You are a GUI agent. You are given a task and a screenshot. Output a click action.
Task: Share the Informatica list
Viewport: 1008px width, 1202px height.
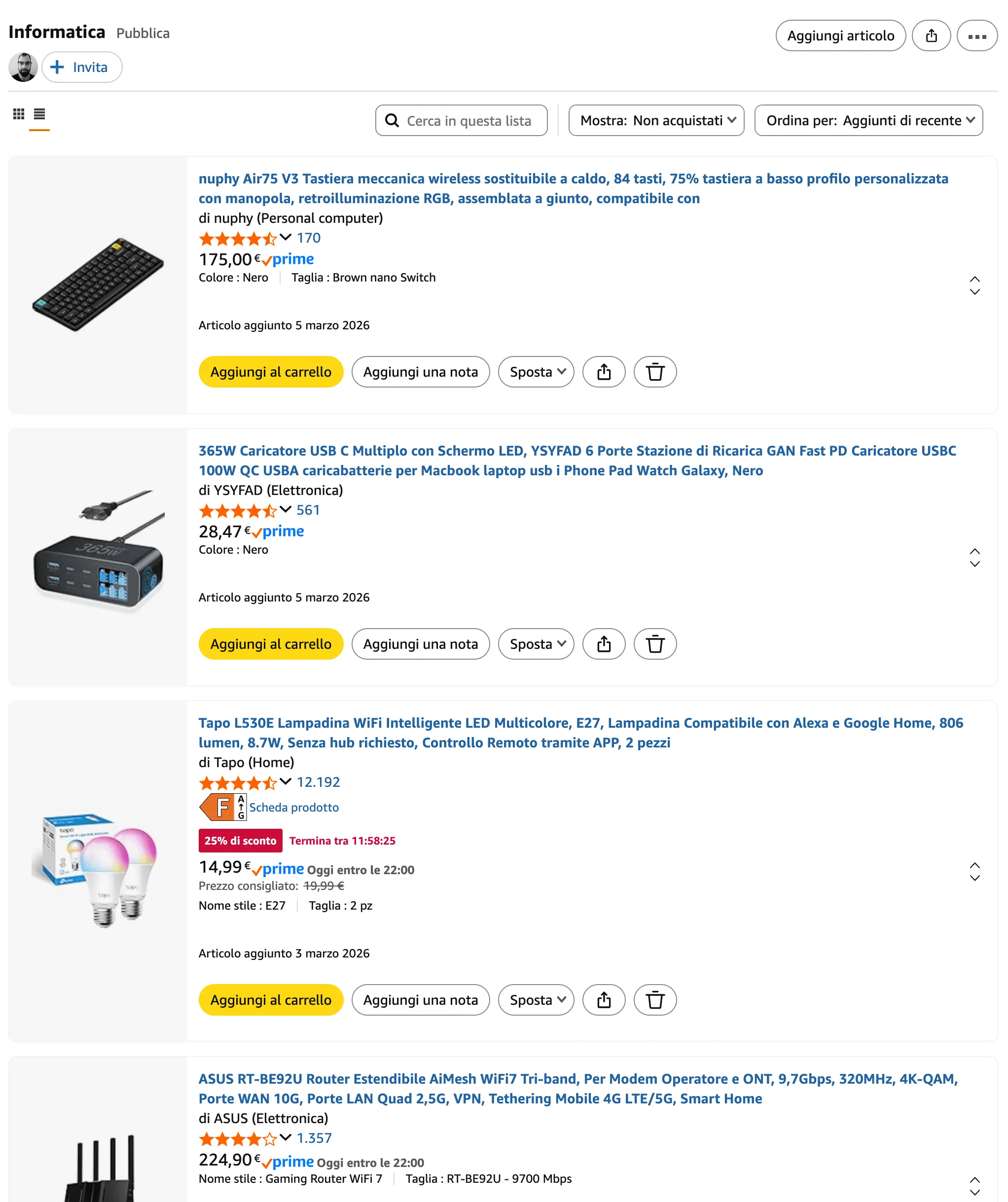931,36
